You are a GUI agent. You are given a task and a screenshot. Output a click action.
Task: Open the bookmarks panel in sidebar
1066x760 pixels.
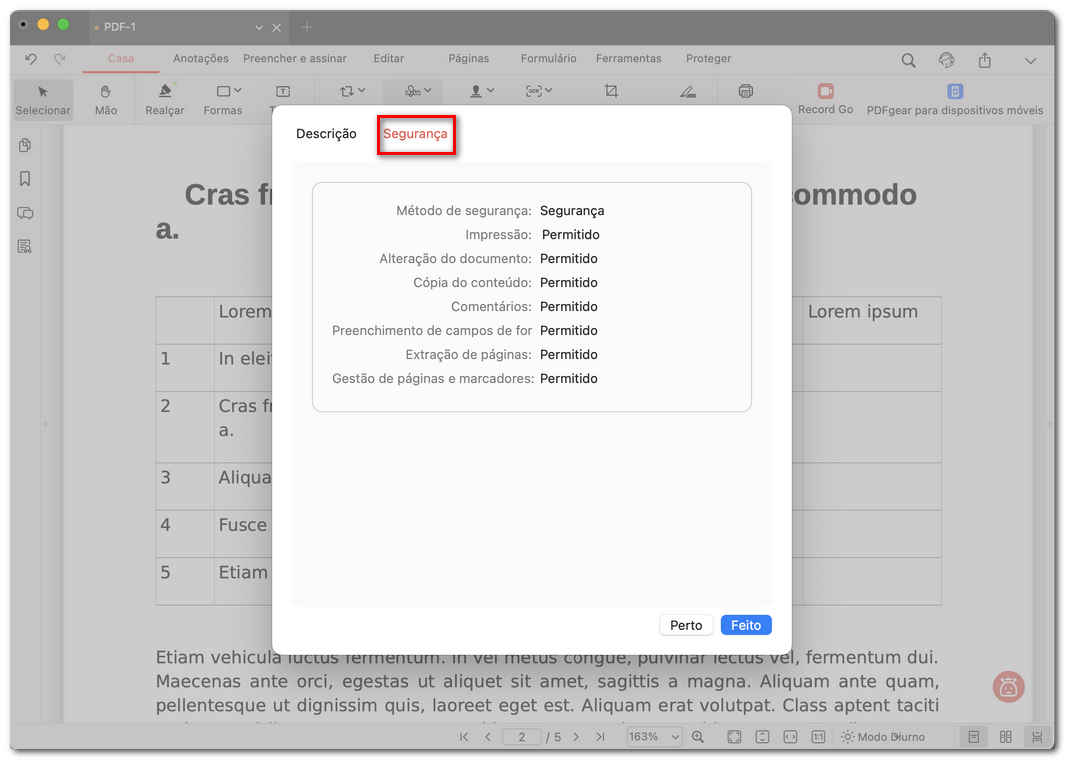(22, 179)
